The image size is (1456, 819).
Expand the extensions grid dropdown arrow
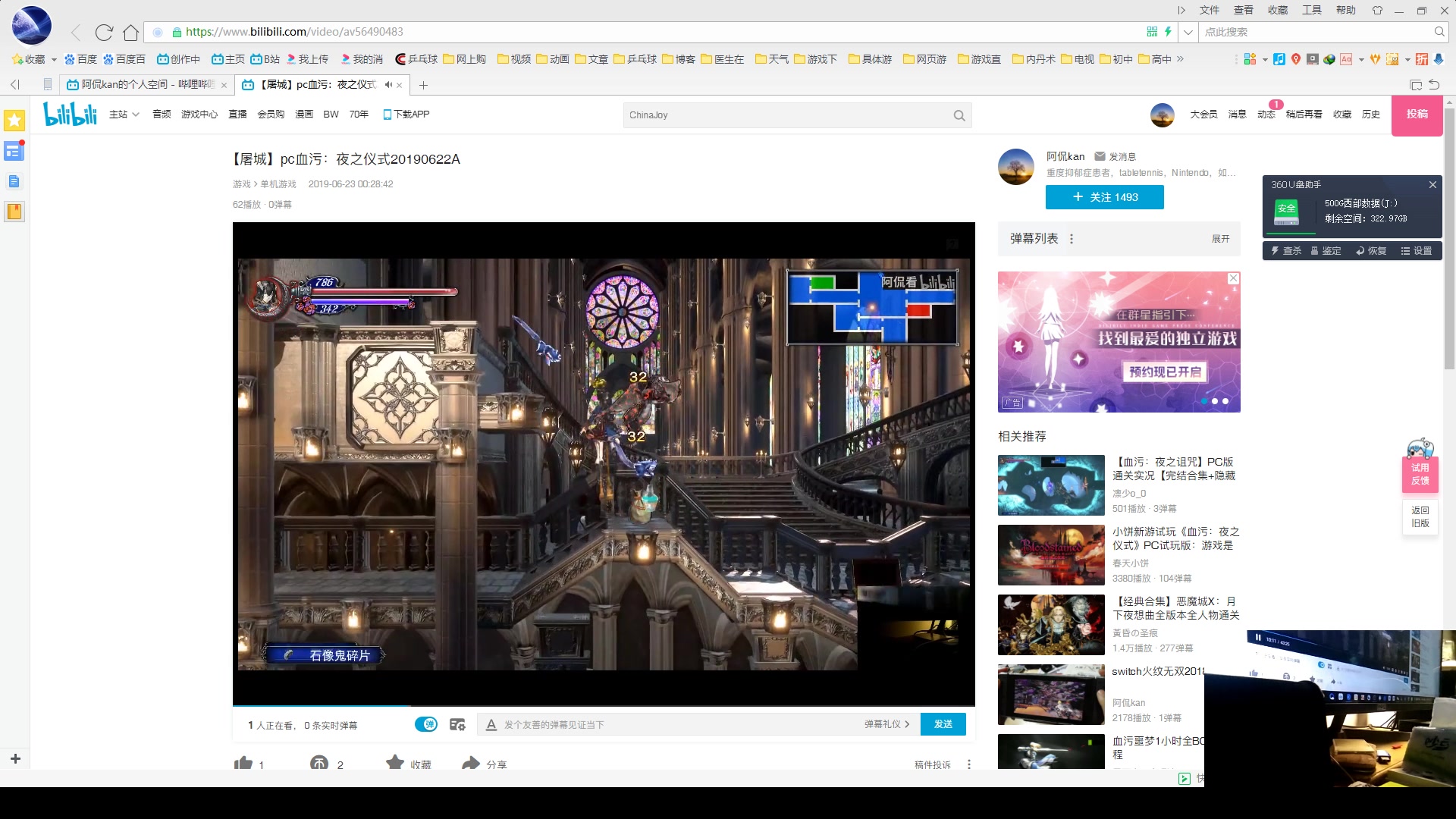pyautogui.click(x=1265, y=59)
